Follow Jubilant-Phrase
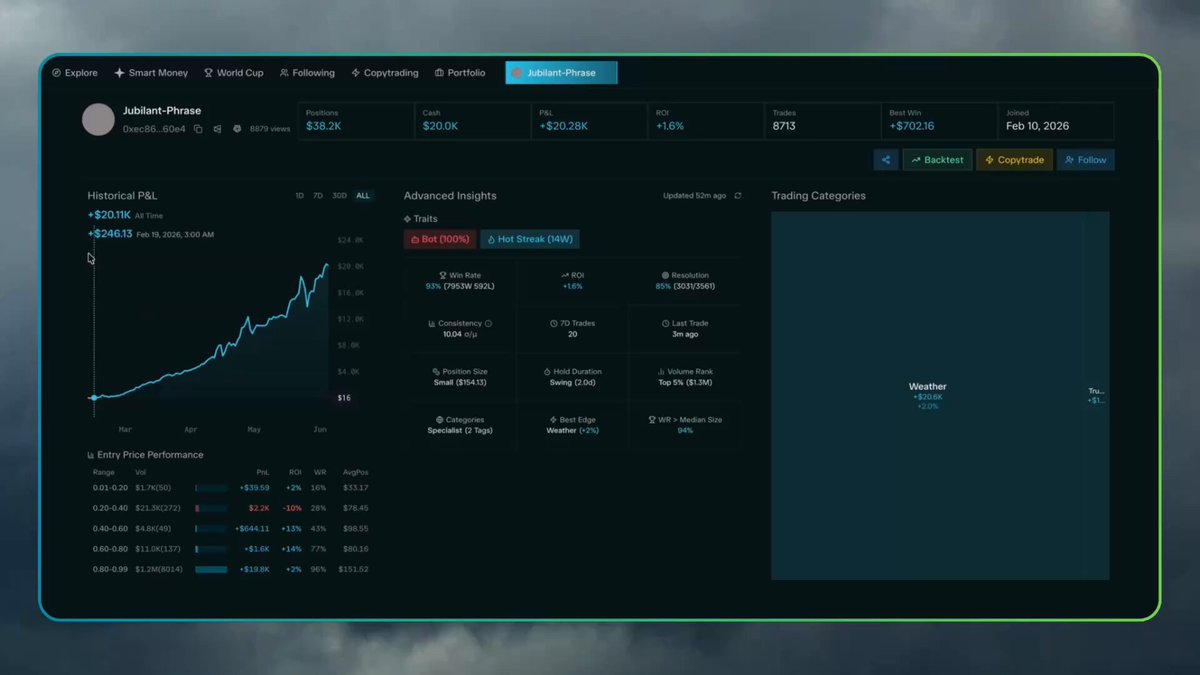Viewport: 1200px width, 675px height. [x=1086, y=160]
